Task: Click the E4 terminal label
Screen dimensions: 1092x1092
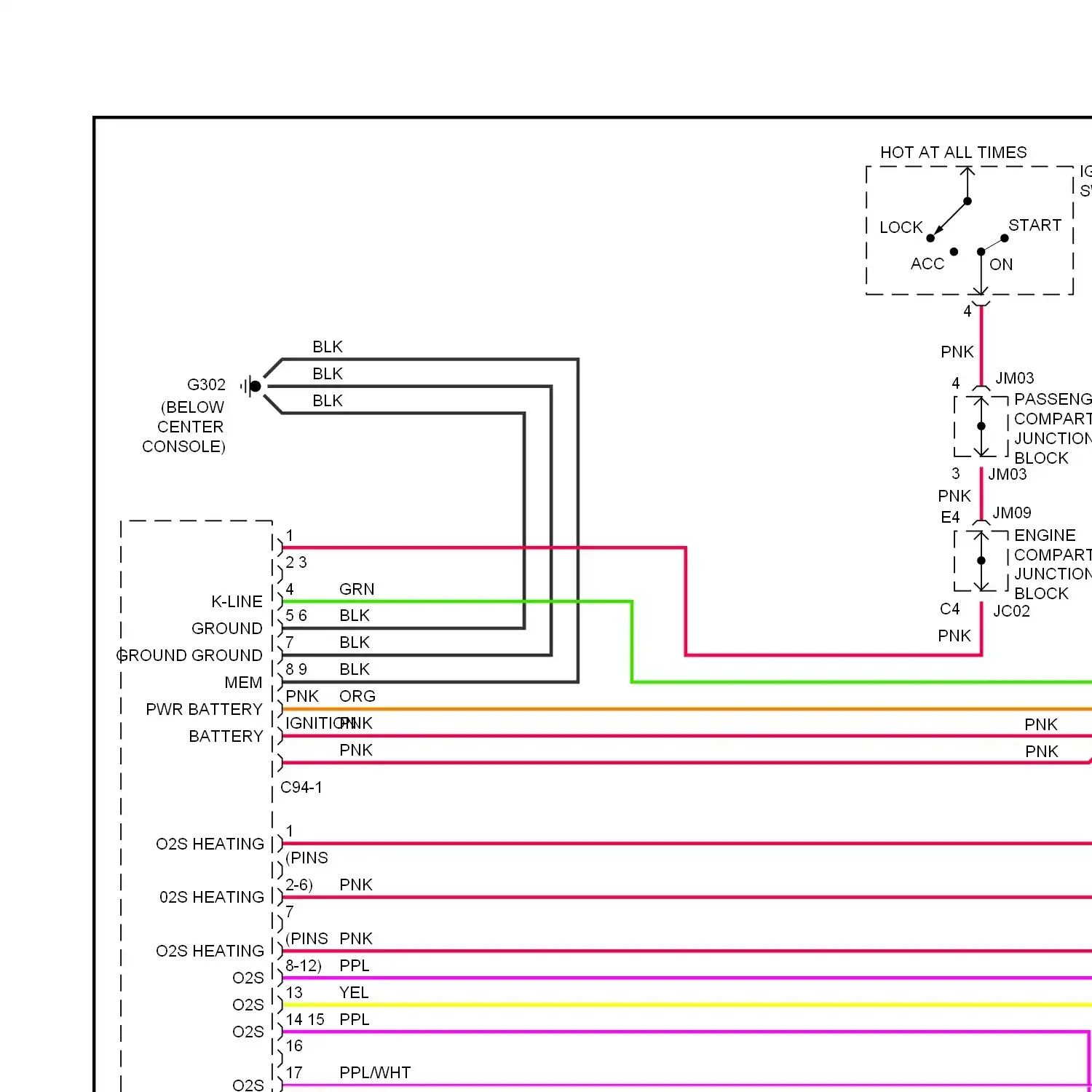Action: (x=950, y=517)
